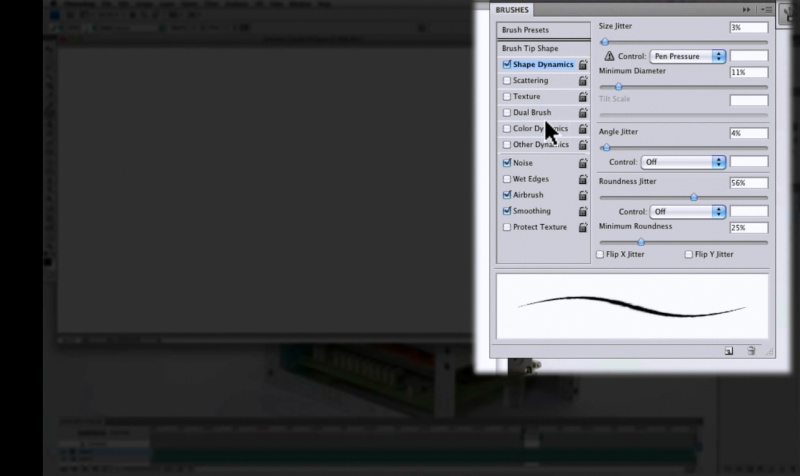This screenshot has width=800, height=476.
Task: Lock the Scattering settings
Action: [x=583, y=81]
